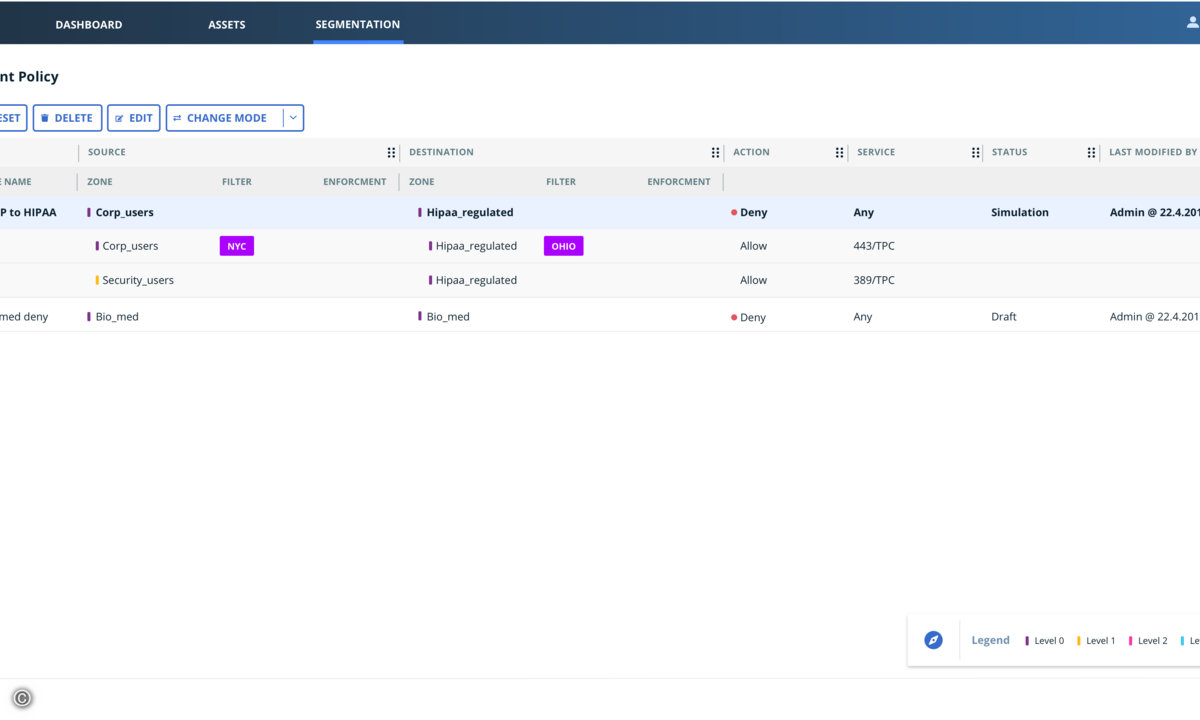The width and height of the screenshot is (1200, 720).
Task: Select Hipaa_regulated in the Security_users row
Action: tap(476, 280)
